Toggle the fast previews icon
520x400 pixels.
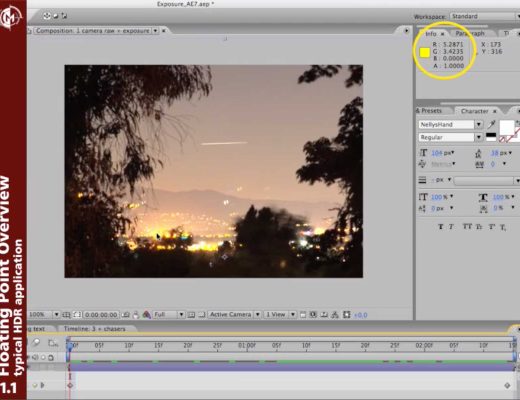coord(313,315)
